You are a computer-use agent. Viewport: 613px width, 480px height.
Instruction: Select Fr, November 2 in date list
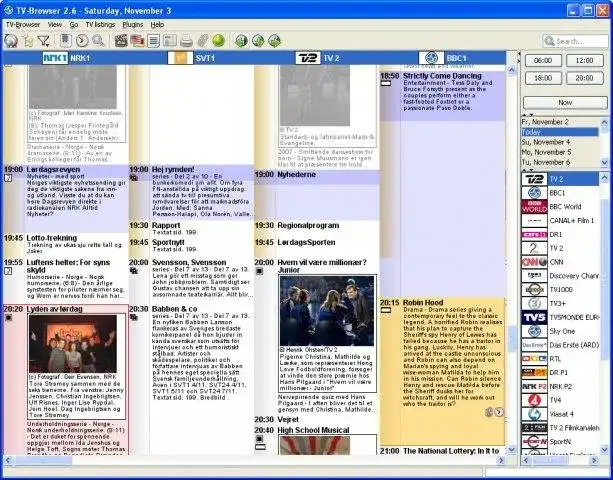coord(559,122)
